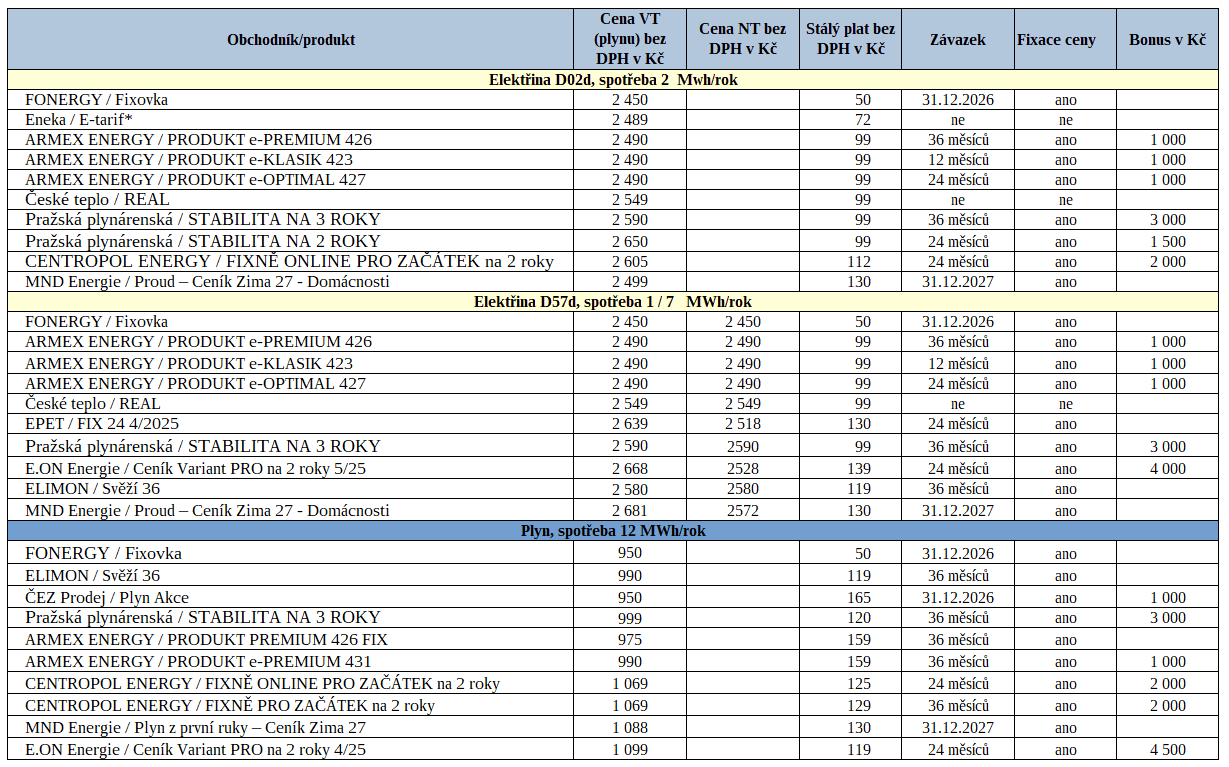Select section title 'Plyn, spotřeba 12 MWh/rok'
Viewport: 1229px width, 767px height.
pos(613,531)
